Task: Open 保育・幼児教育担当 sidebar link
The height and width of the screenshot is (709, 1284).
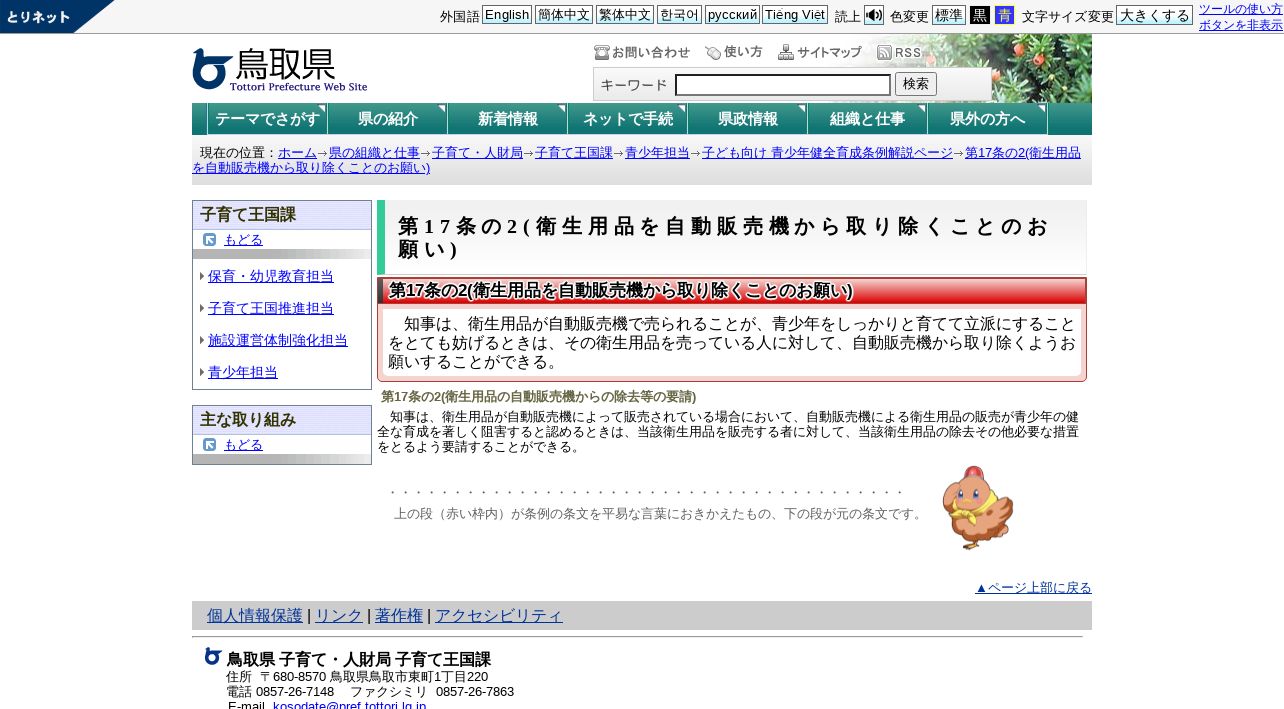Action: click(x=271, y=277)
